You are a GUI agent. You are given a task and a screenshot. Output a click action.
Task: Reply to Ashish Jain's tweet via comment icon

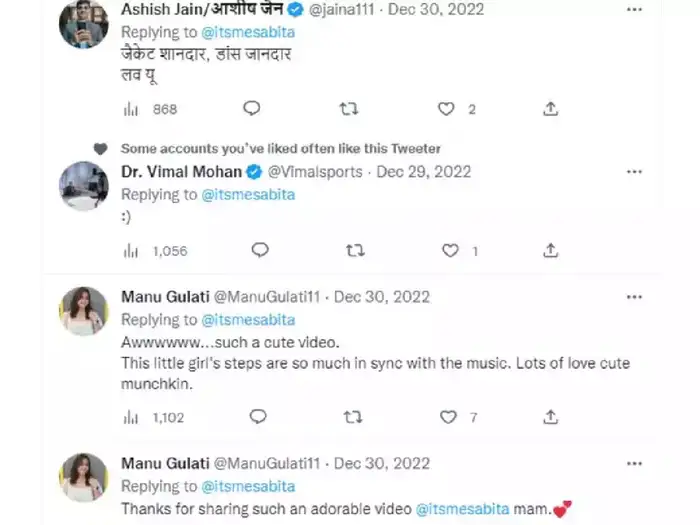click(252, 108)
